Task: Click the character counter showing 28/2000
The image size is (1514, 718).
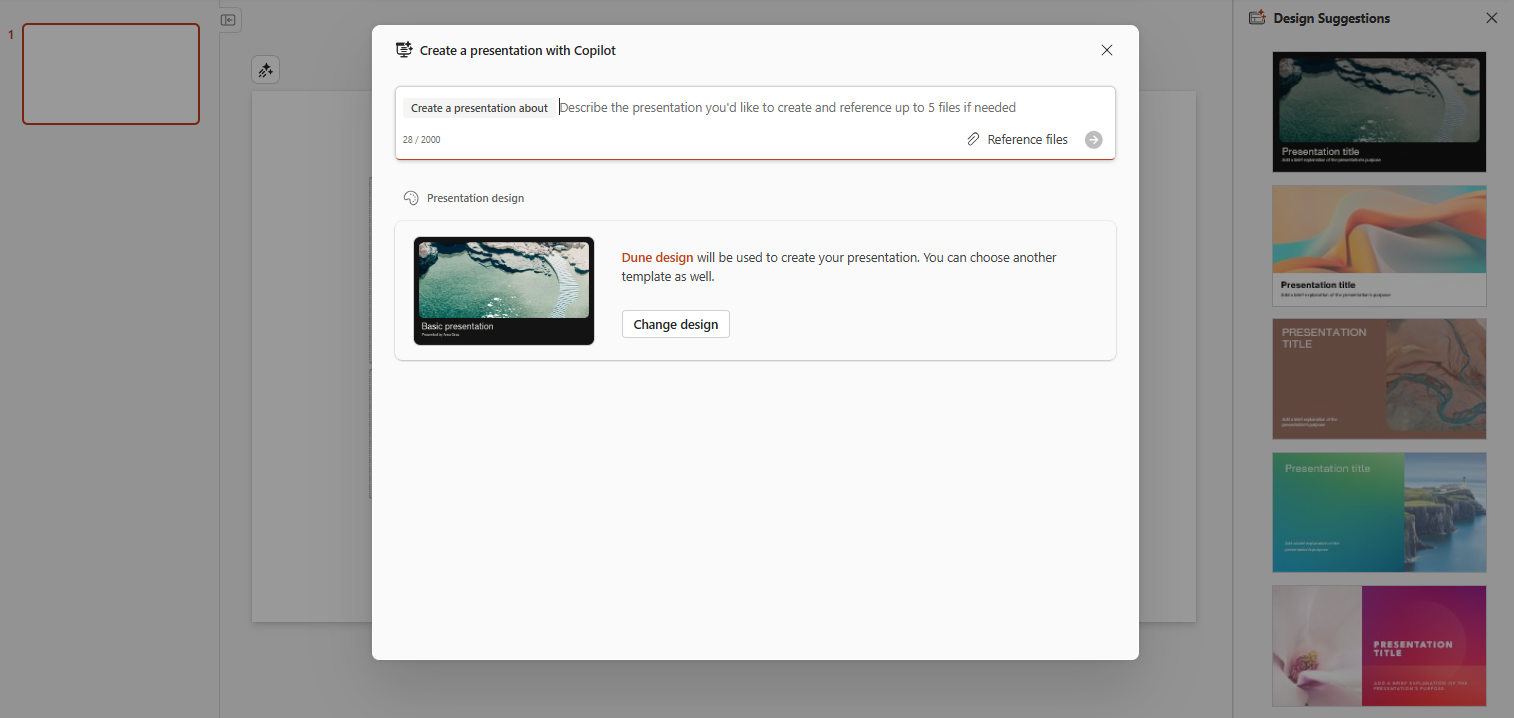Action: click(421, 139)
